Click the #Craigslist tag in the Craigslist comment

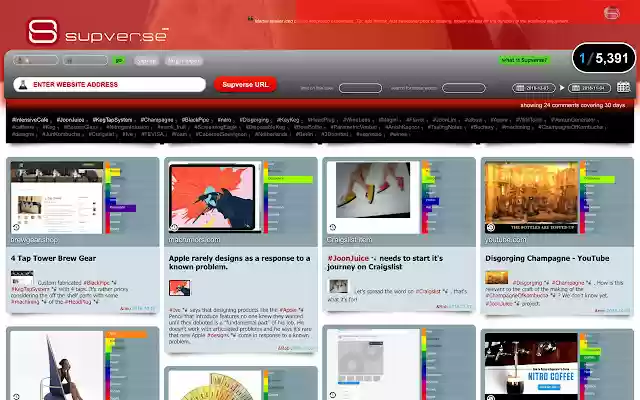pos(428,291)
